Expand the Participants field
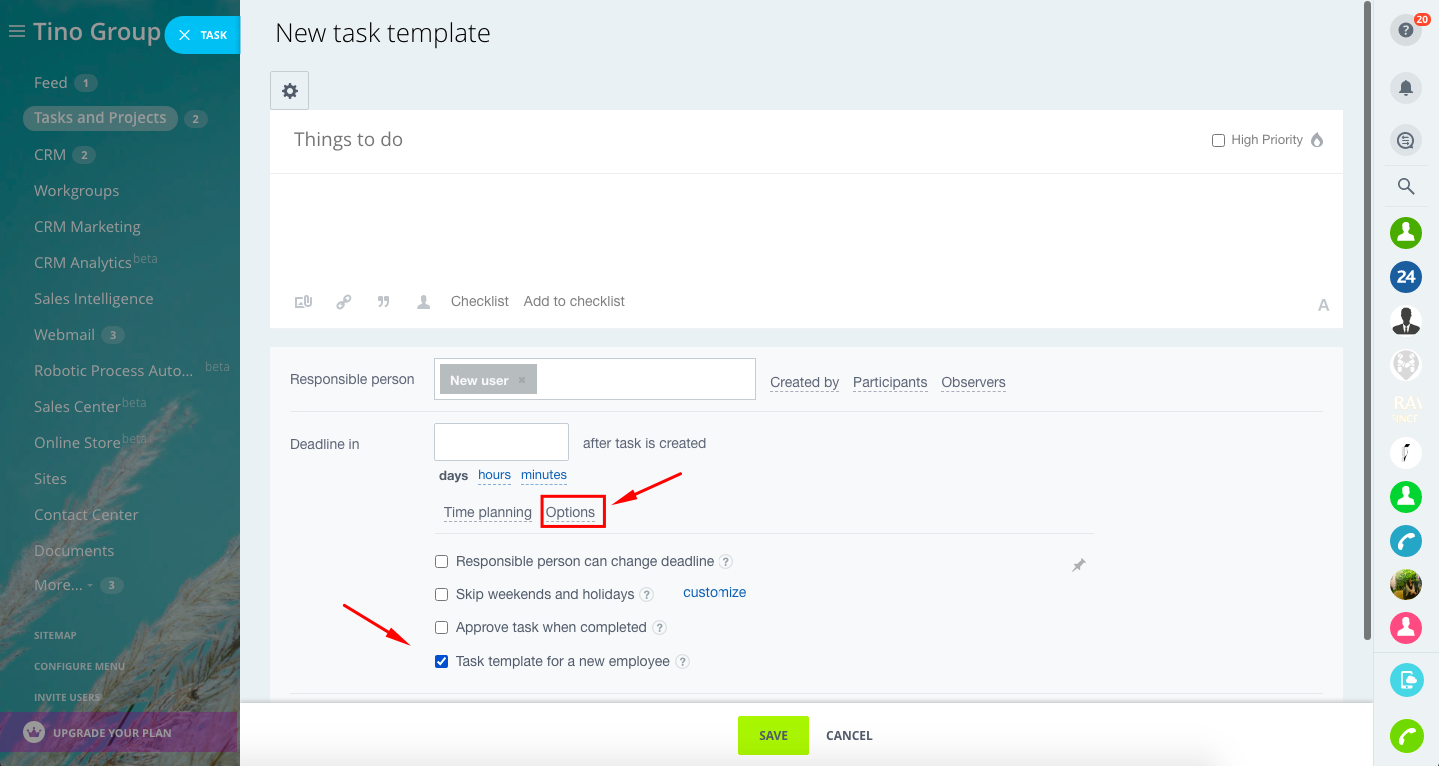The height and width of the screenshot is (766, 1439). (x=890, y=382)
